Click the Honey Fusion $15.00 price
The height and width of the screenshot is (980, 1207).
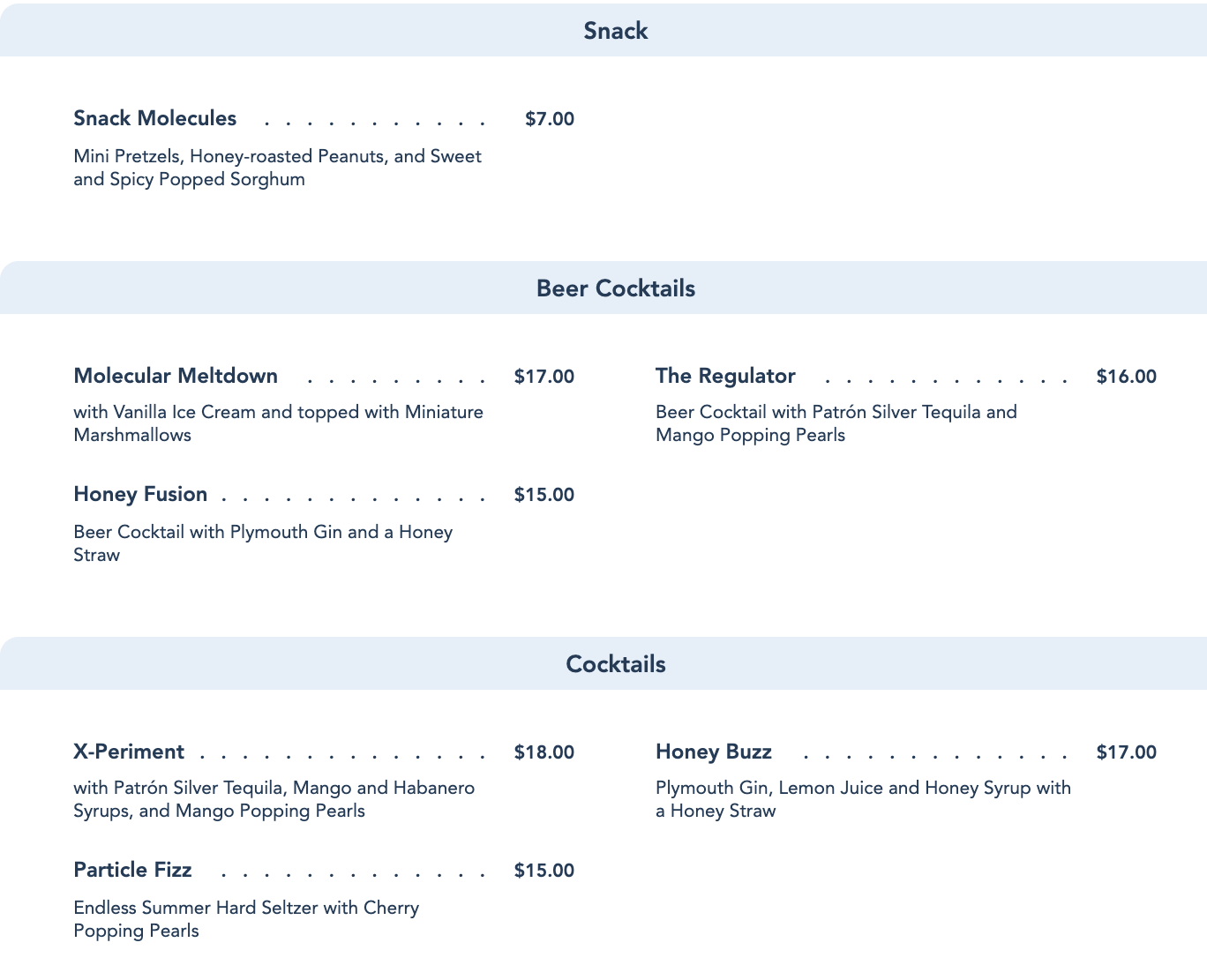[544, 495]
